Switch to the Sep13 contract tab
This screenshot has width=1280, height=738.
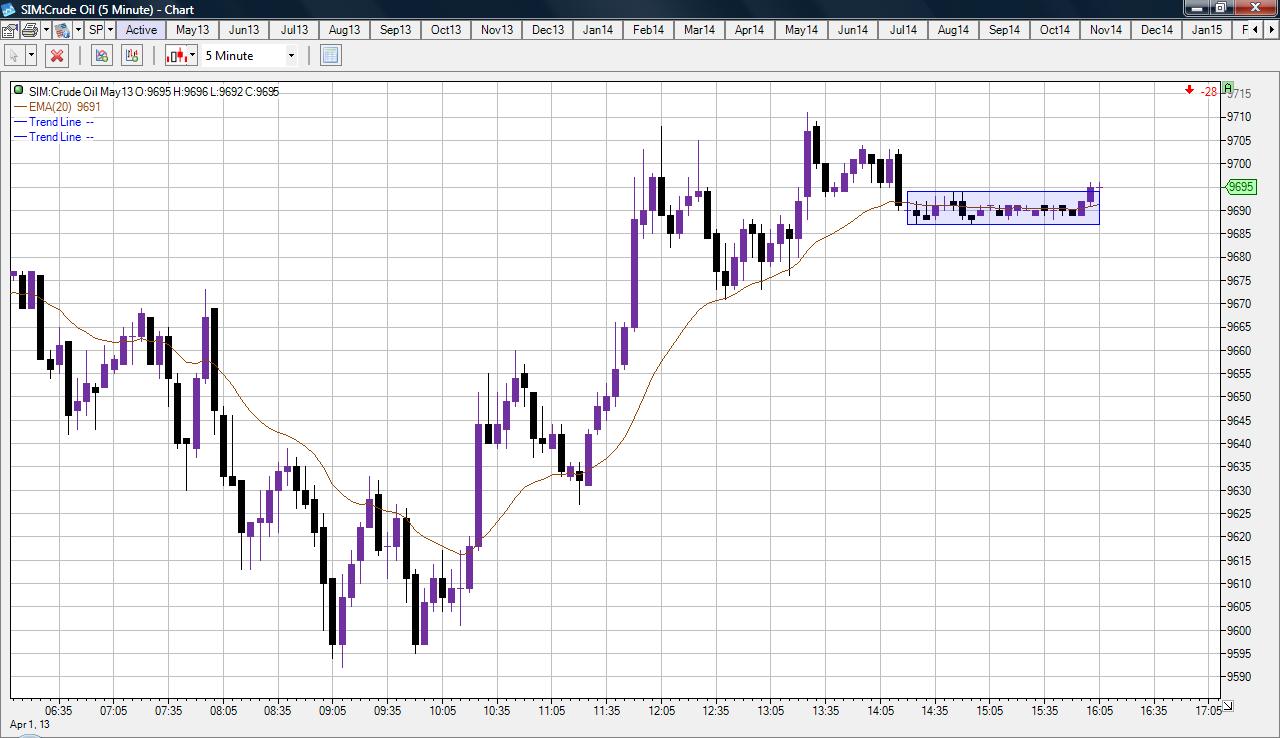pyautogui.click(x=395, y=30)
